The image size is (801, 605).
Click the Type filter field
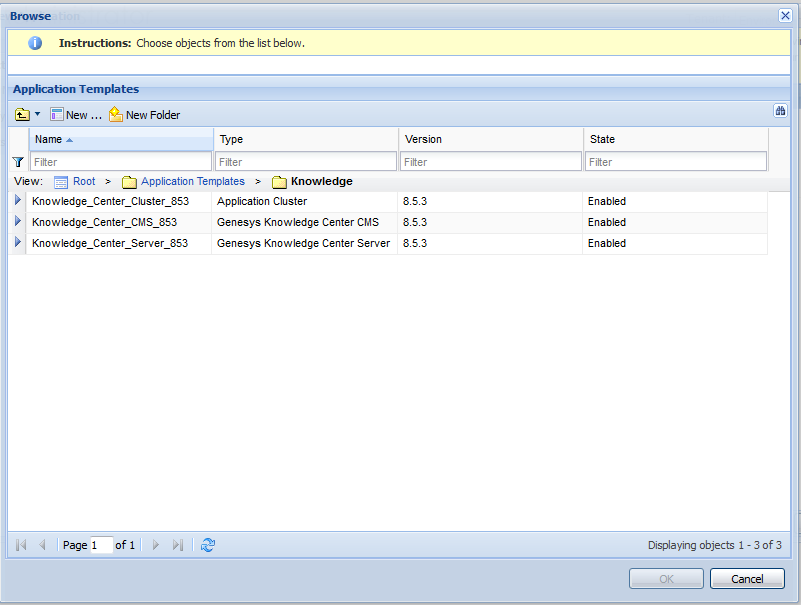point(306,161)
